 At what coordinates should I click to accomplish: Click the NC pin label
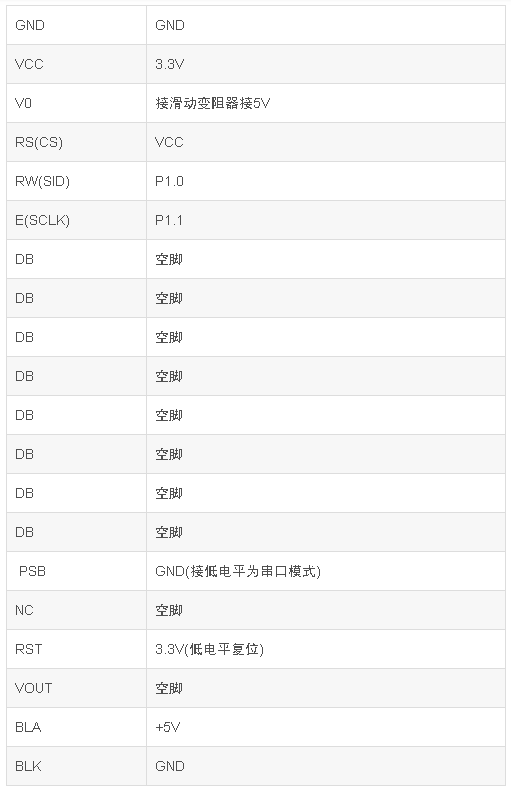click(x=24, y=610)
